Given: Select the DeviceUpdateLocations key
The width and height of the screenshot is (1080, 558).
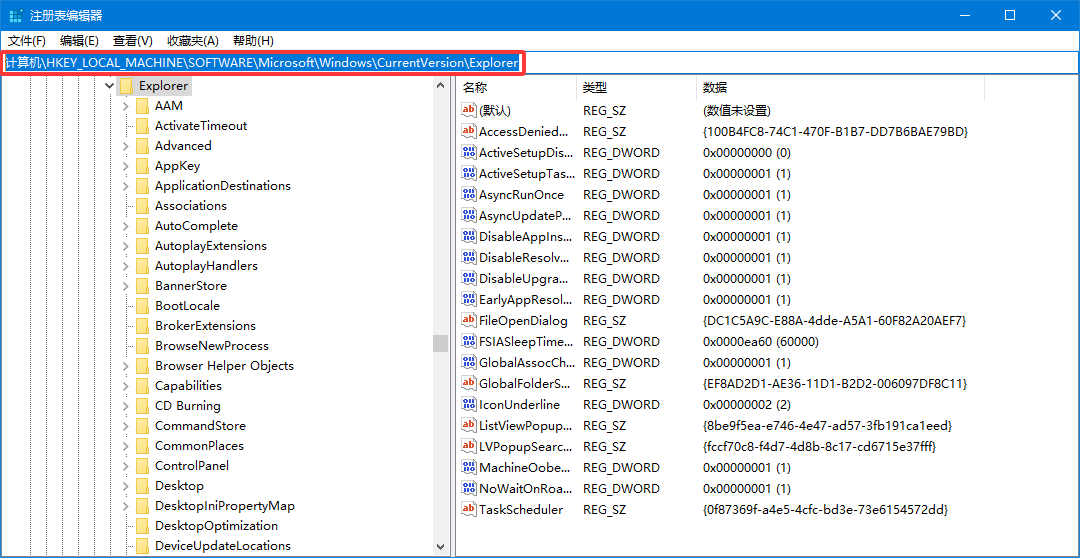Looking at the screenshot, I should pos(222,546).
